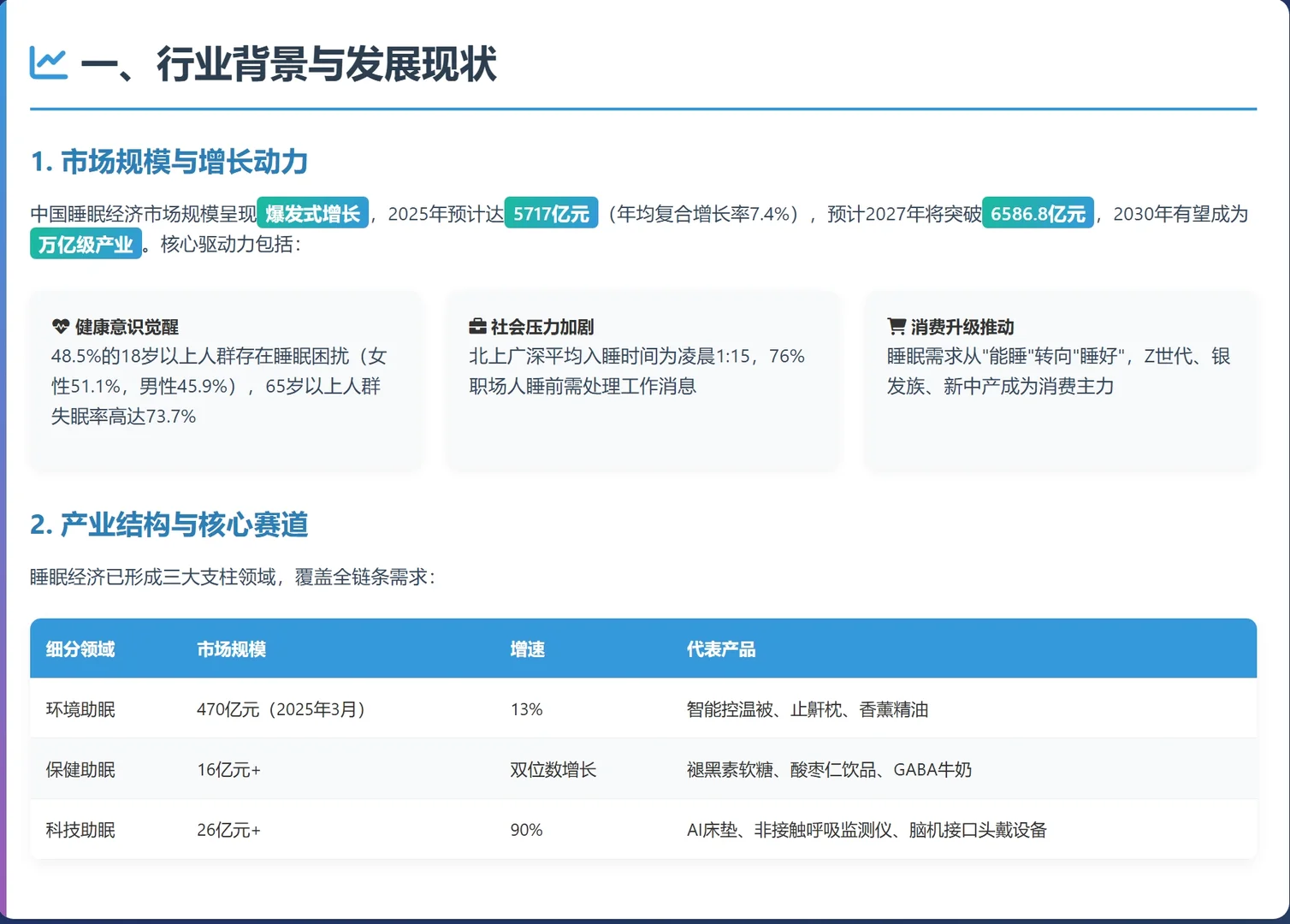Click the text 睡眠经济已形成三大支柱领域
The height and width of the screenshot is (924, 1290).
tap(153, 577)
